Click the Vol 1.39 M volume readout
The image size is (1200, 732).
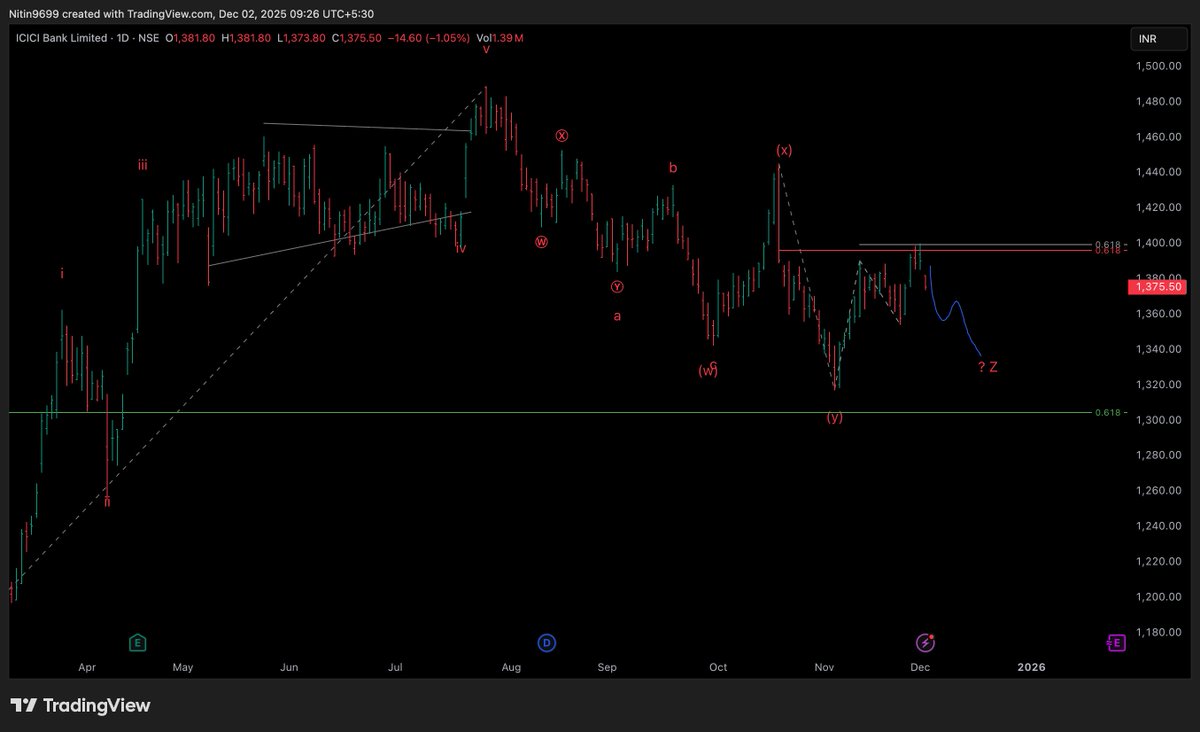[500, 38]
